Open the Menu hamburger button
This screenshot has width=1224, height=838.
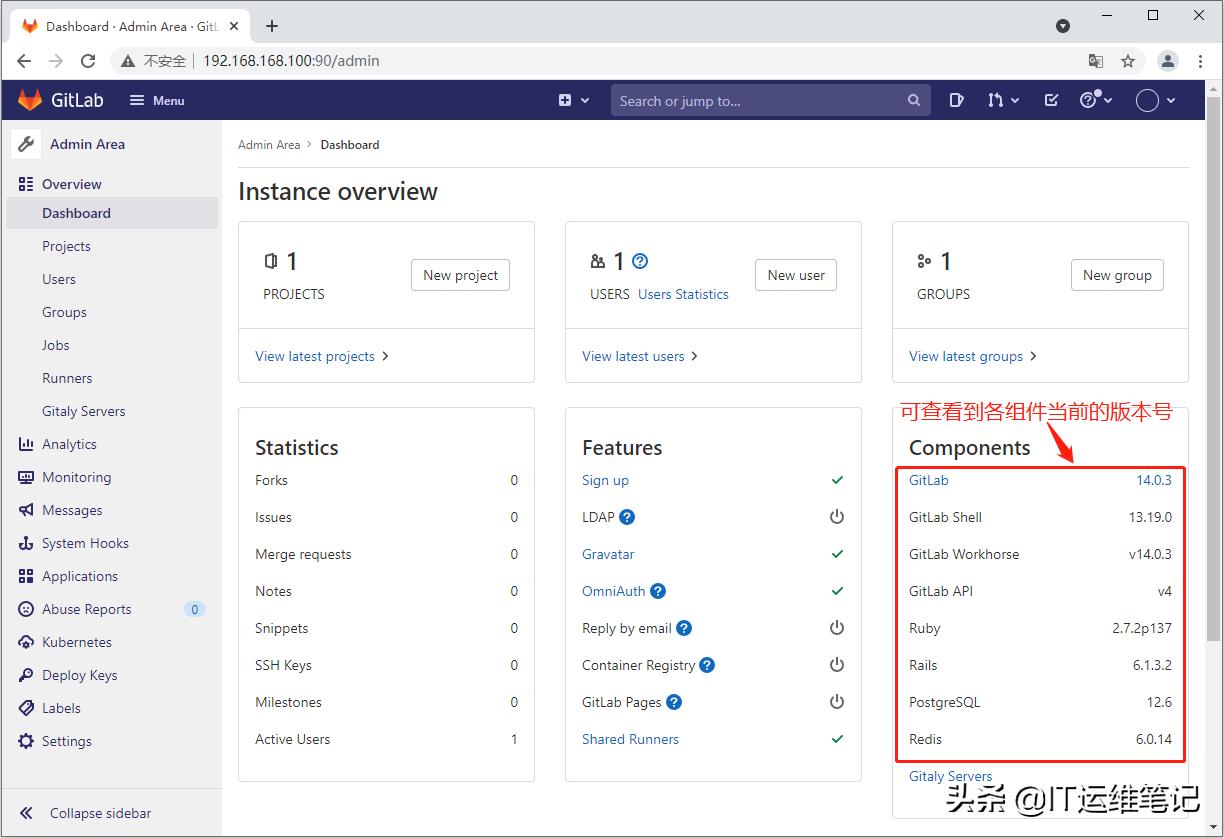157,101
